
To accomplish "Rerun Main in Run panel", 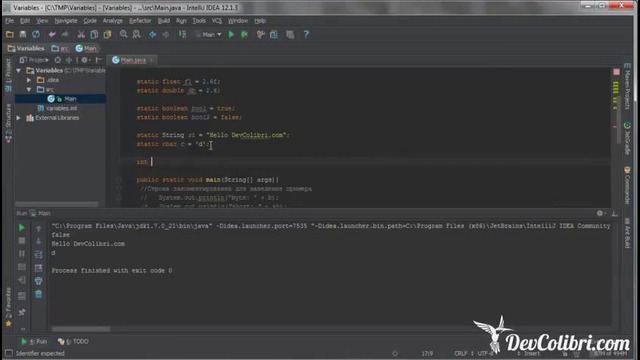I will (x=22, y=227).
